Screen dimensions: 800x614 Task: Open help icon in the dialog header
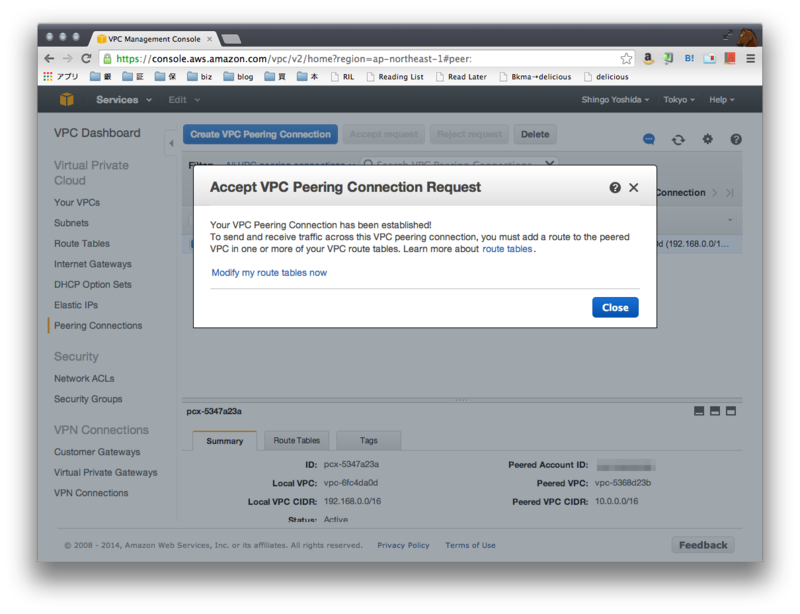(x=615, y=188)
